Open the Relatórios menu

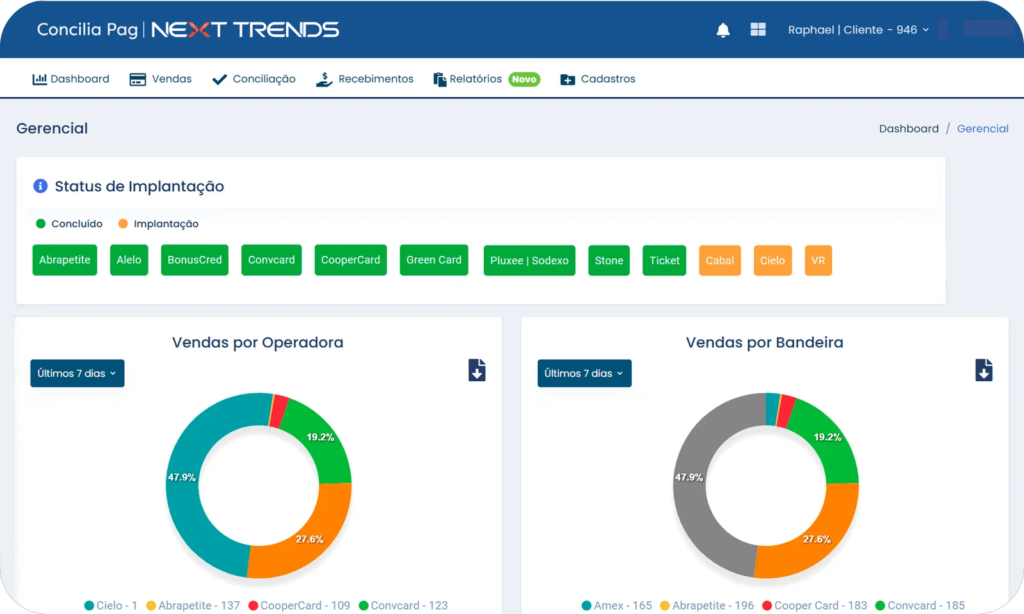tap(467, 79)
